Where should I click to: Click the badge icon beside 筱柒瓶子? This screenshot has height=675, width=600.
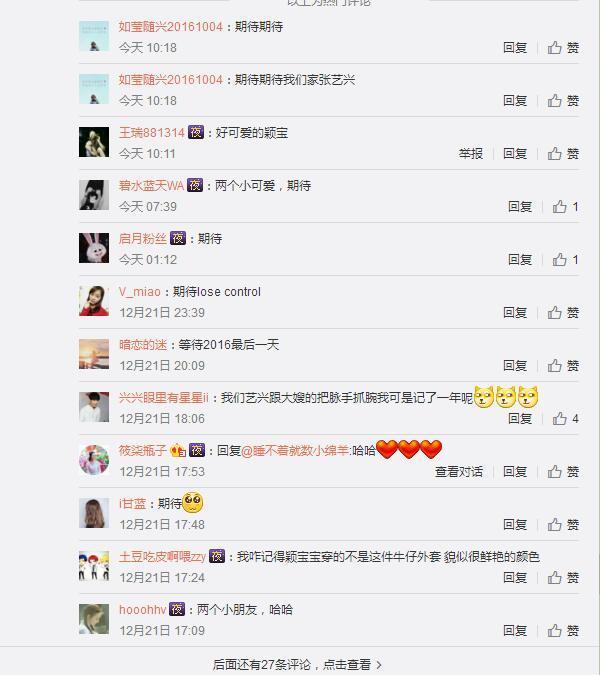point(178,450)
